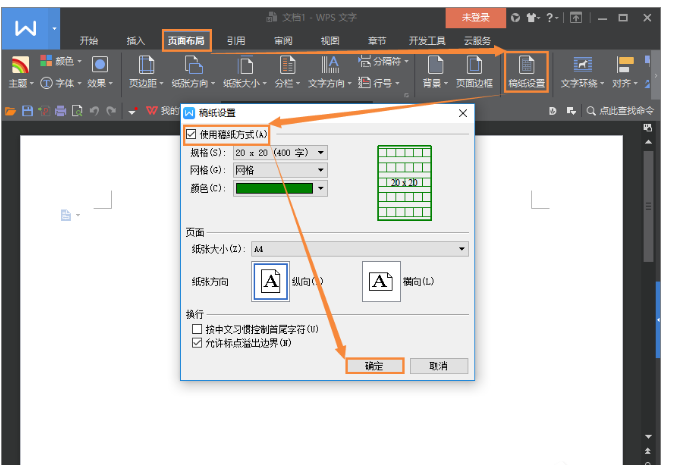Screen dimensions: 674x465
Task: Click the 对齐 align icon
Action: (625, 65)
